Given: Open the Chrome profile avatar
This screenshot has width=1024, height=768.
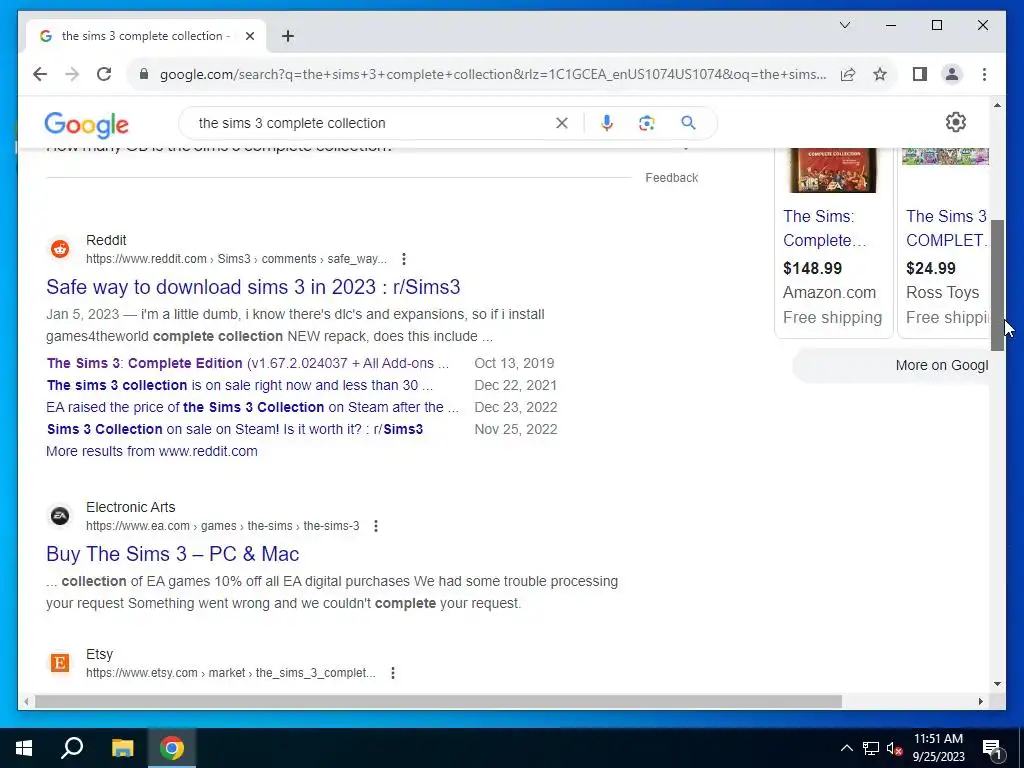Looking at the screenshot, I should 952,74.
